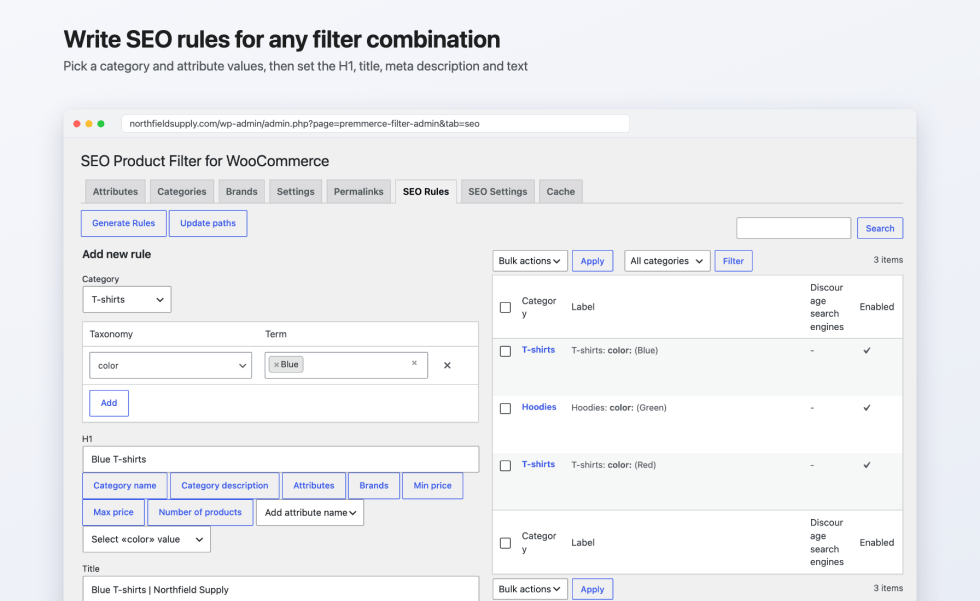The height and width of the screenshot is (601, 980).
Task: Switch to the Cache tab
Action: click(x=561, y=192)
